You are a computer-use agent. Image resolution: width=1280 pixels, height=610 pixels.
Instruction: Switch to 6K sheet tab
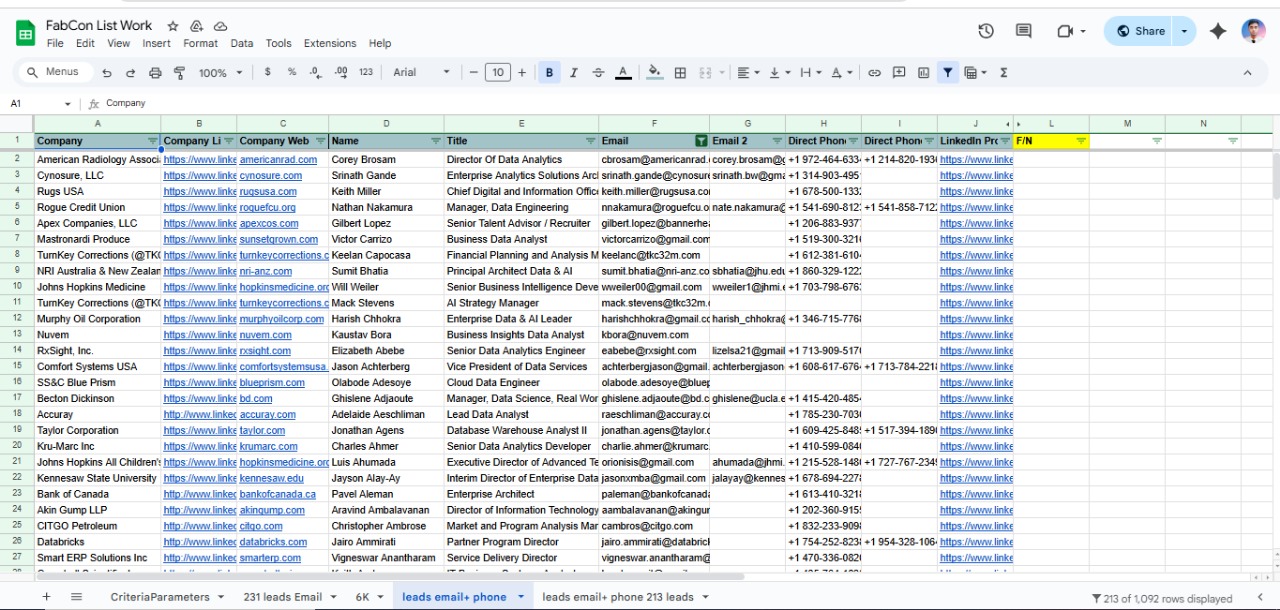tap(369, 597)
